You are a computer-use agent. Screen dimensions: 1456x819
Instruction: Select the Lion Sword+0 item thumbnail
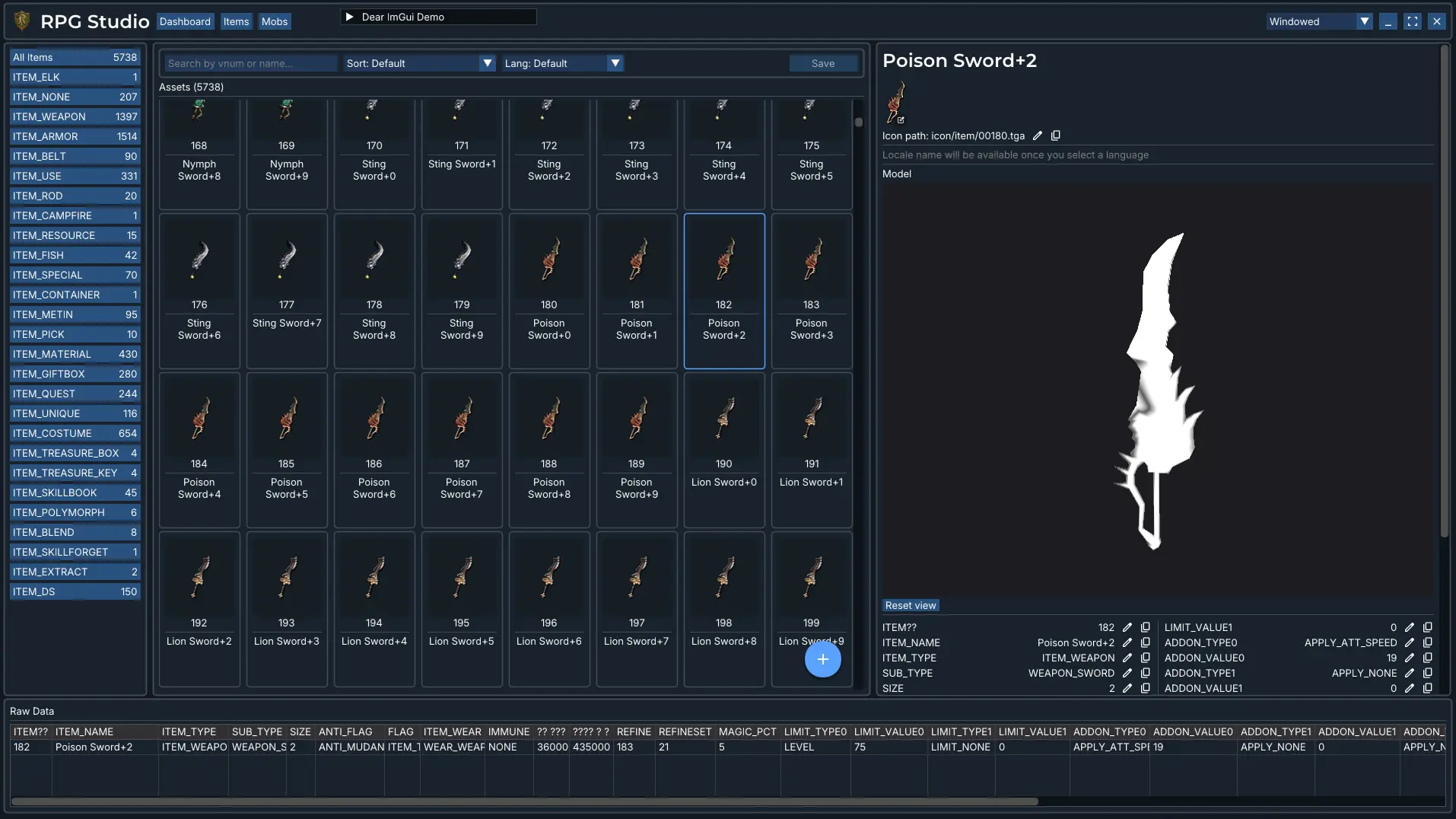pyautogui.click(x=724, y=450)
